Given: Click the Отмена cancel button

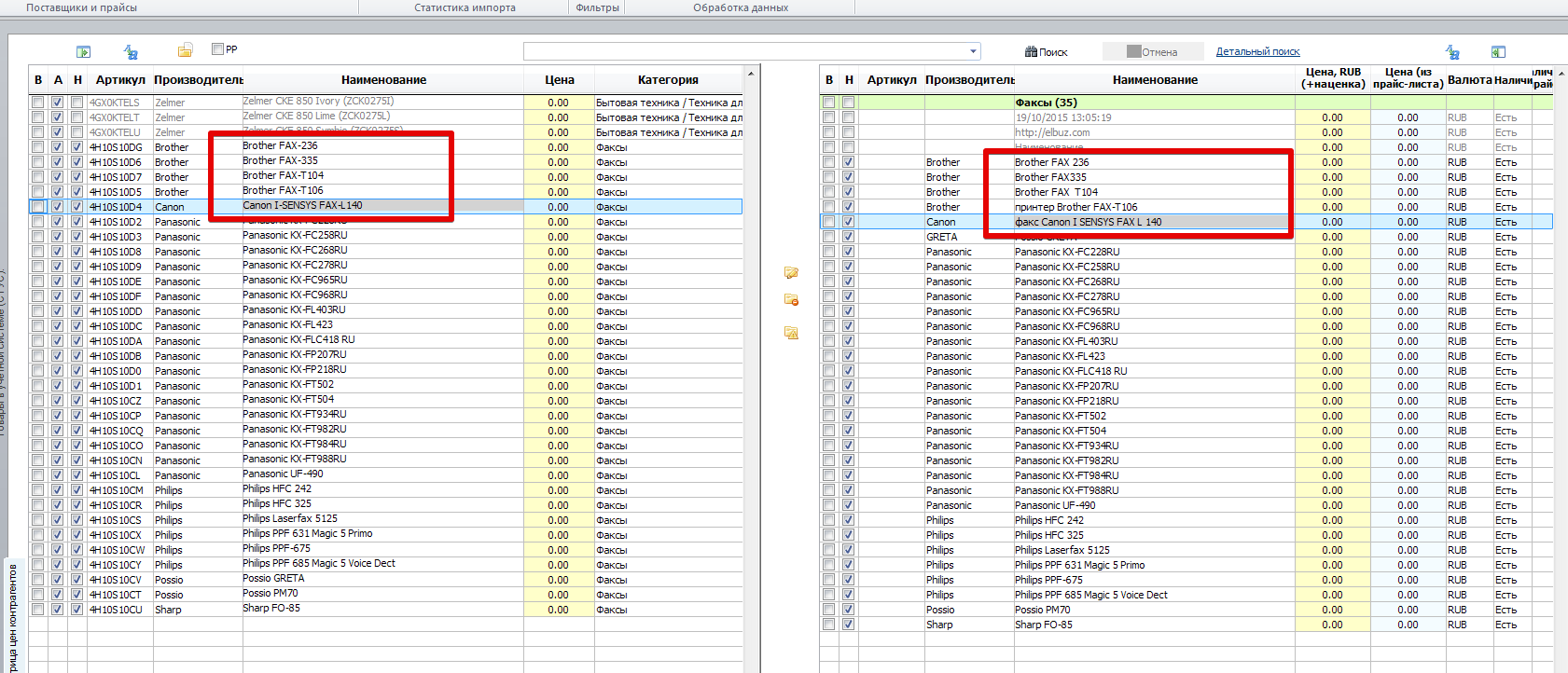Looking at the screenshot, I should 1152,52.
